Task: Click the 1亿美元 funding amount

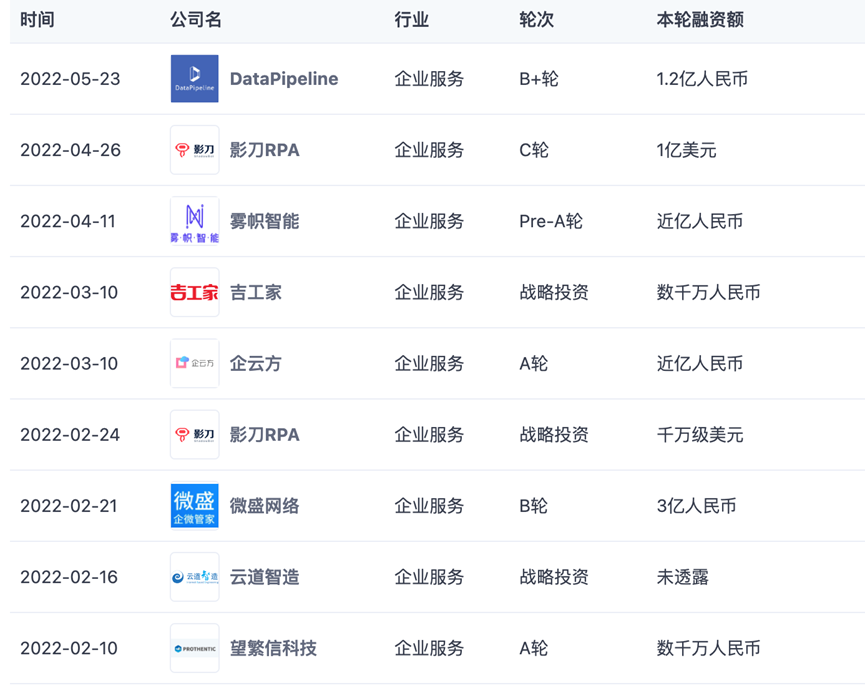Action: click(686, 150)
